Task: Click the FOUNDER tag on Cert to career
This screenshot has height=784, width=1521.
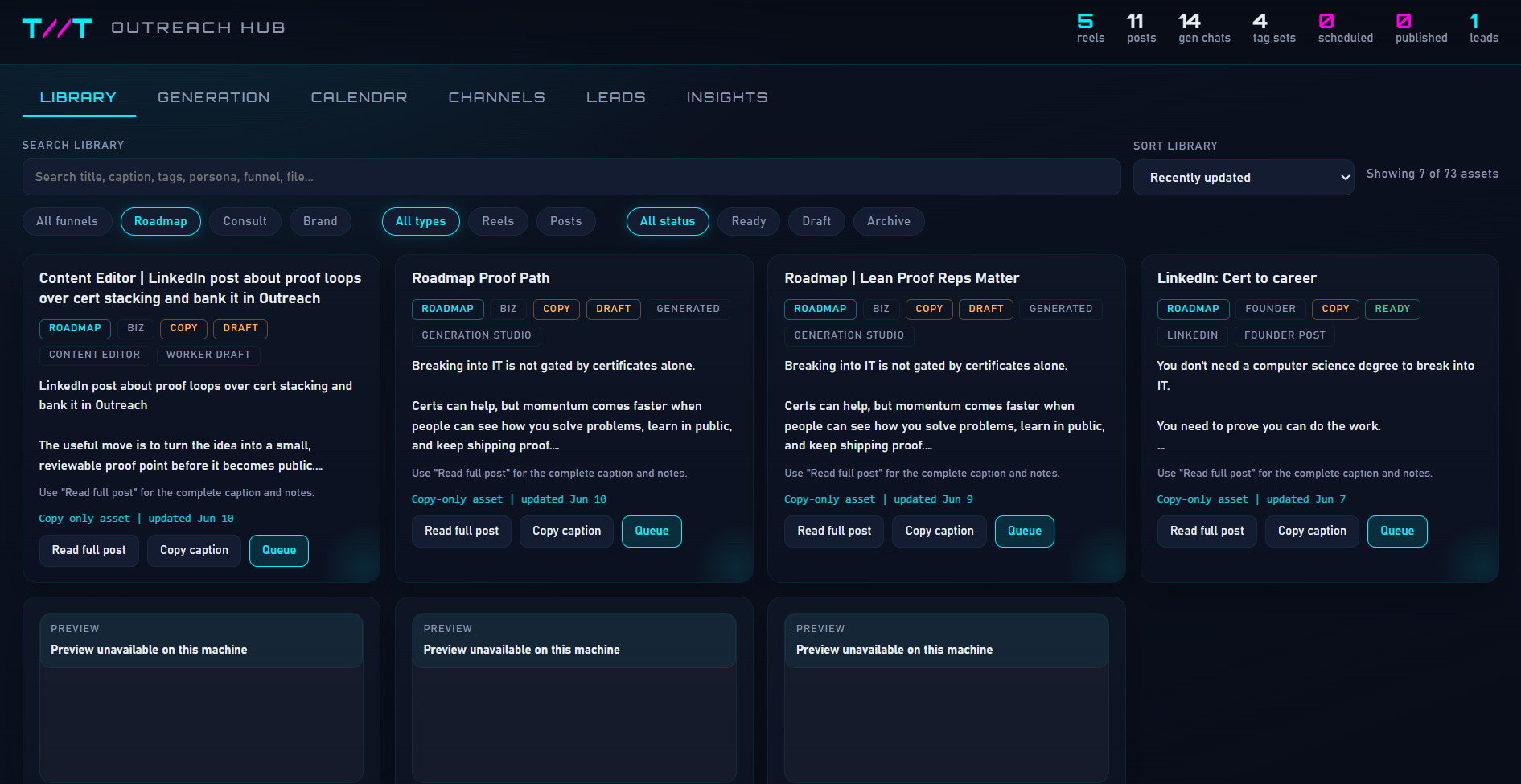Action: [1270, 309]
